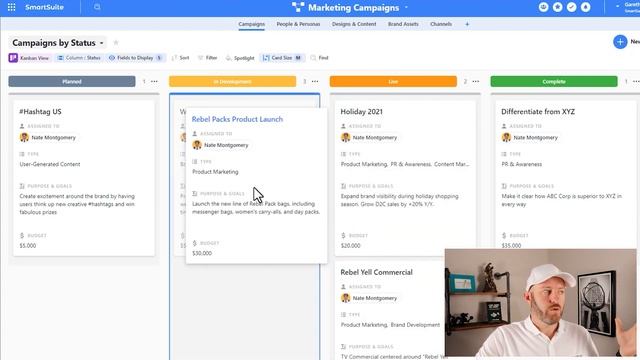Open the Designs & Content tab

tap(354, 24)
